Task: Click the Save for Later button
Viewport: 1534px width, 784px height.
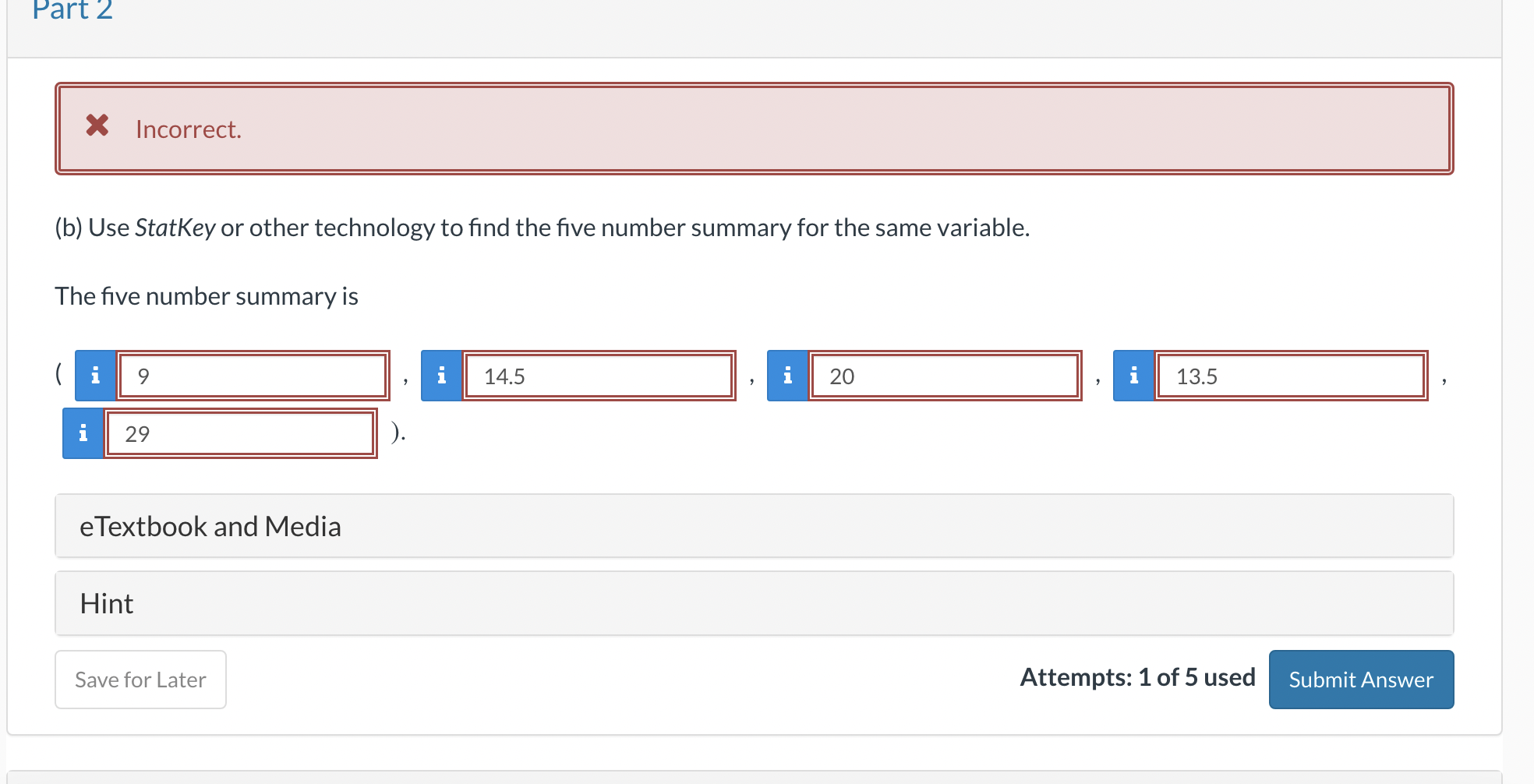Action: click(140, 679)
